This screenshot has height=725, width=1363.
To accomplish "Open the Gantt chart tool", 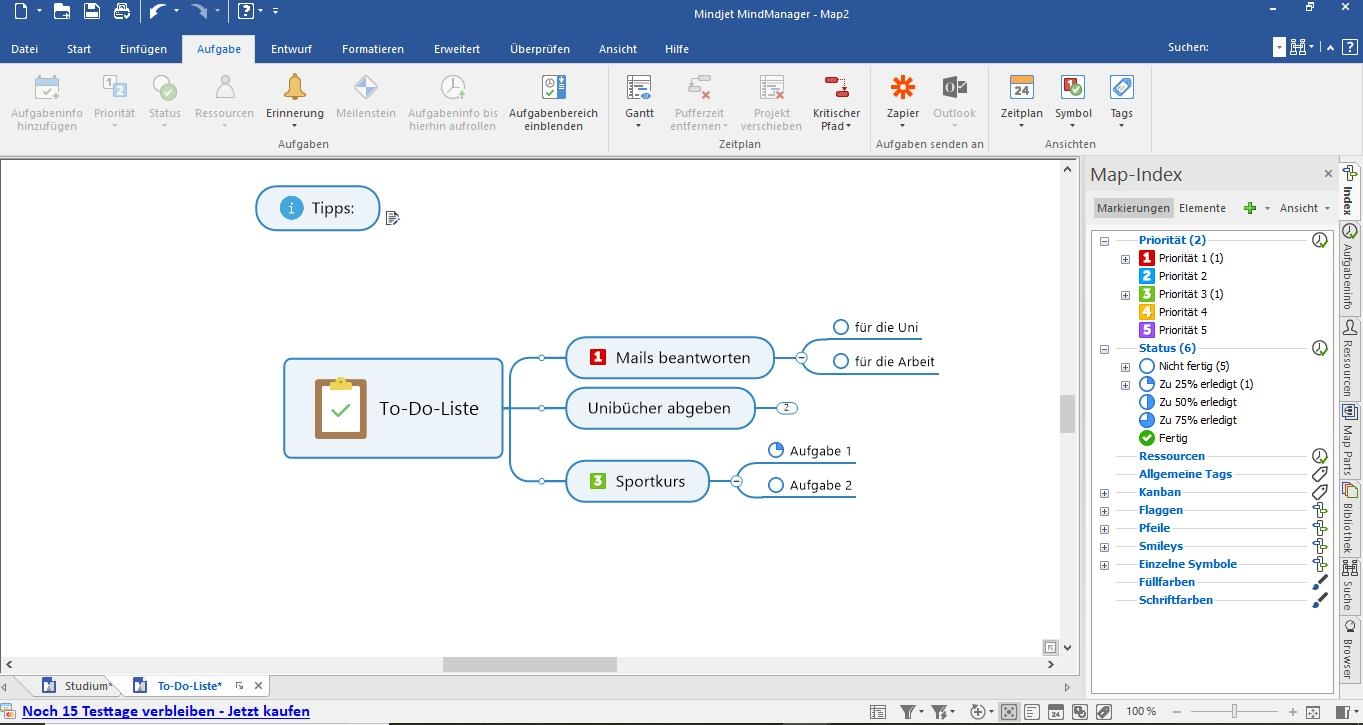I will coord(639,89).
